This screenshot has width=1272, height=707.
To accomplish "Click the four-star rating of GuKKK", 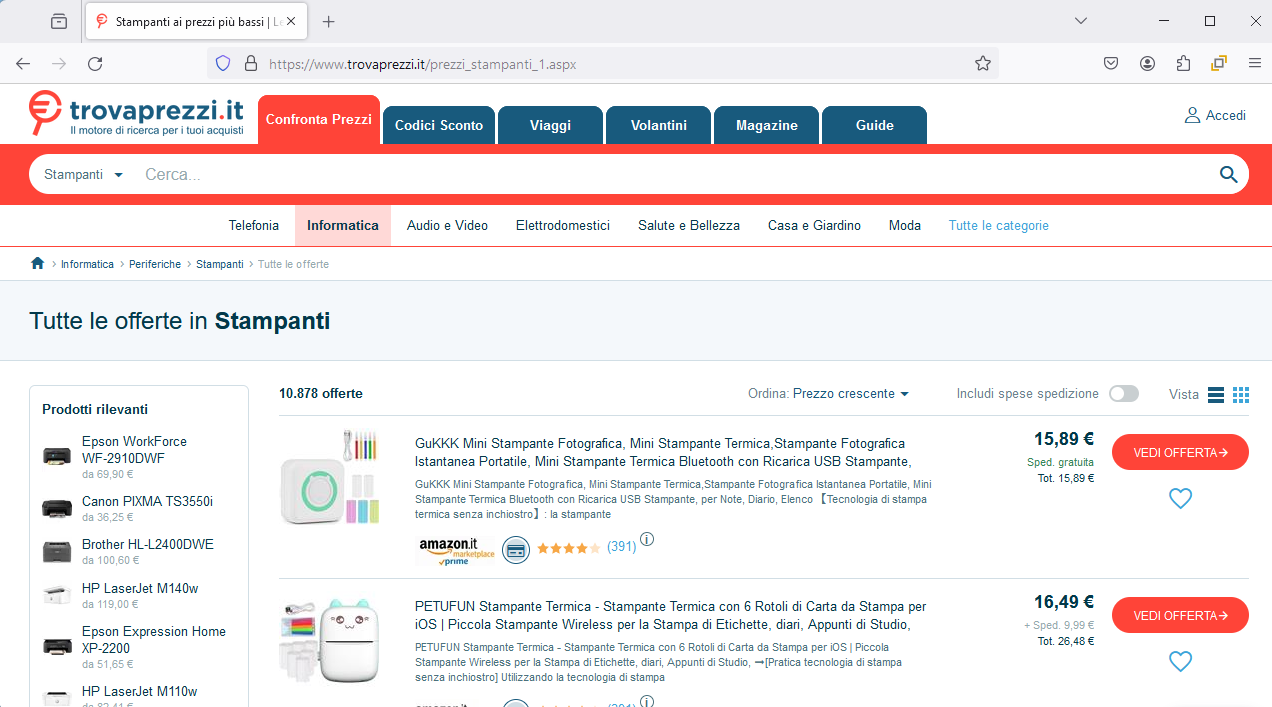I will [568, 548].
